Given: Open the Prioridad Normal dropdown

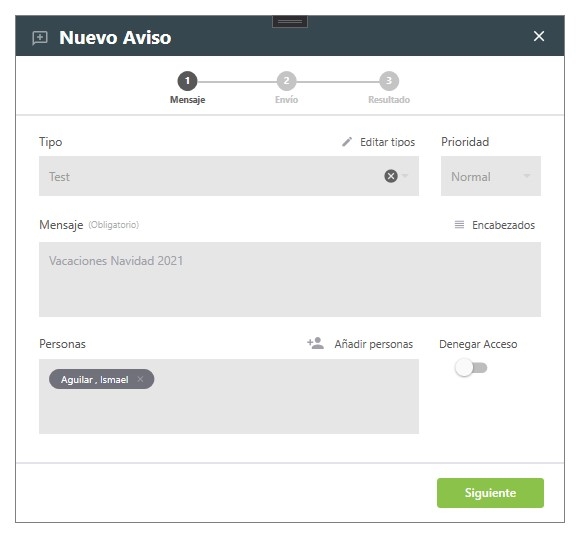Looking at the screenshot, I should pyautogui.click(x=490, y=176).
